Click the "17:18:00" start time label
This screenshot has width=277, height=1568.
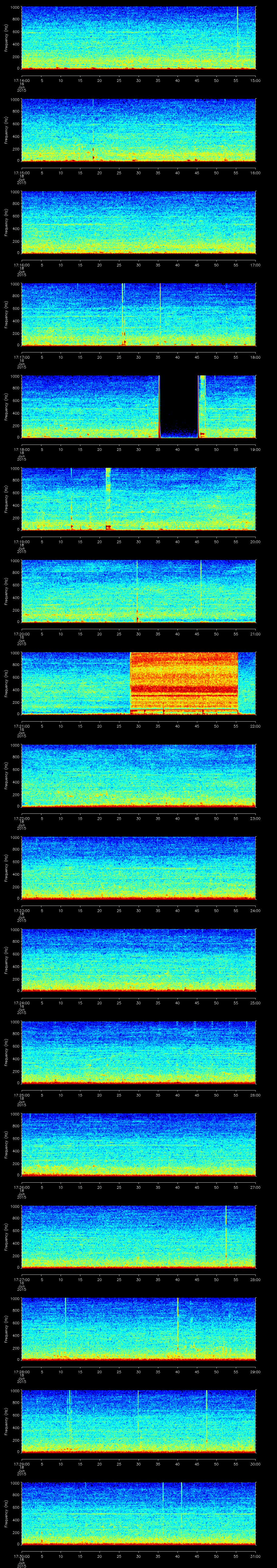tap(21, 450)
